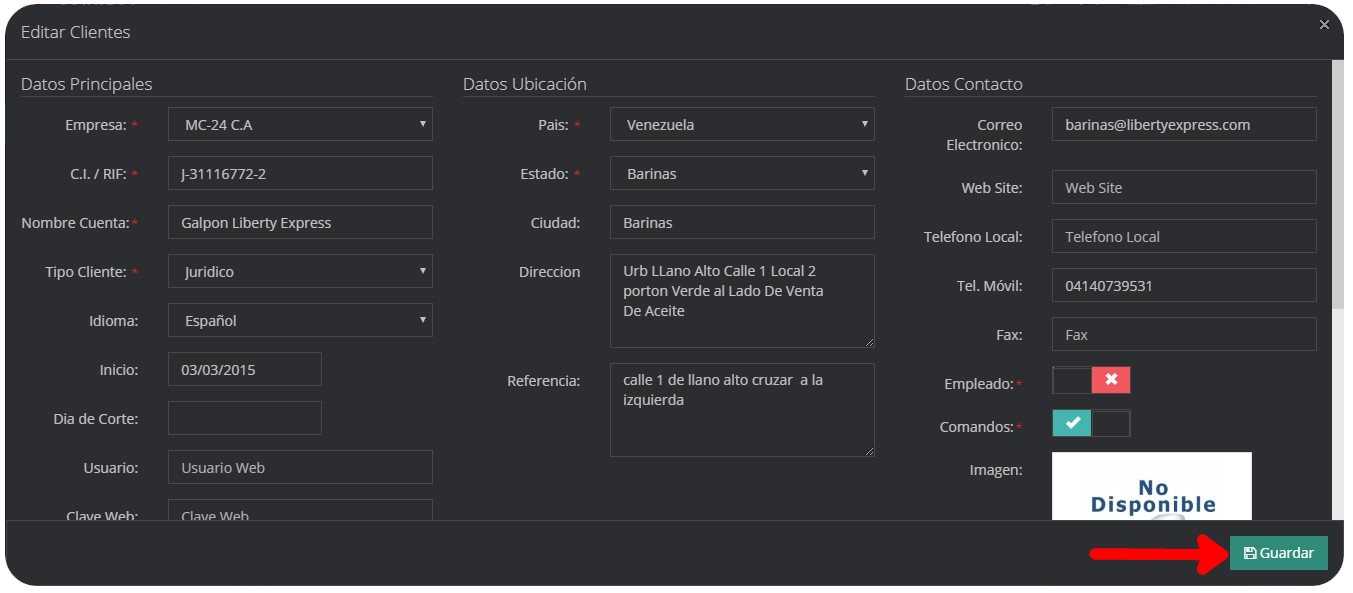The height and width of the screenshot is (593, 1353).
Task: Click the save icon on the Guardar button
Action: [x=1250, y=552]
